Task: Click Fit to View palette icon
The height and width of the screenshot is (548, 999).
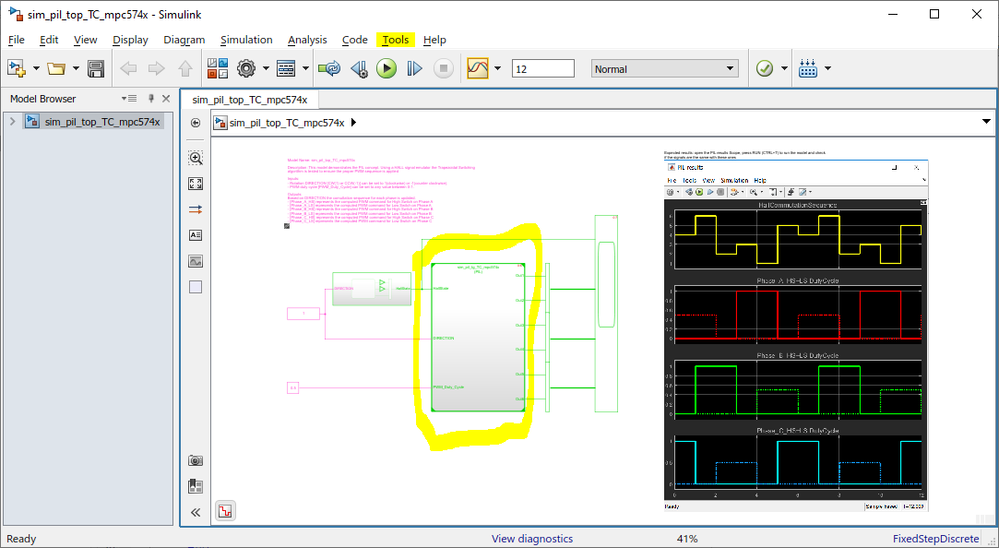Action: coord(196,184)
